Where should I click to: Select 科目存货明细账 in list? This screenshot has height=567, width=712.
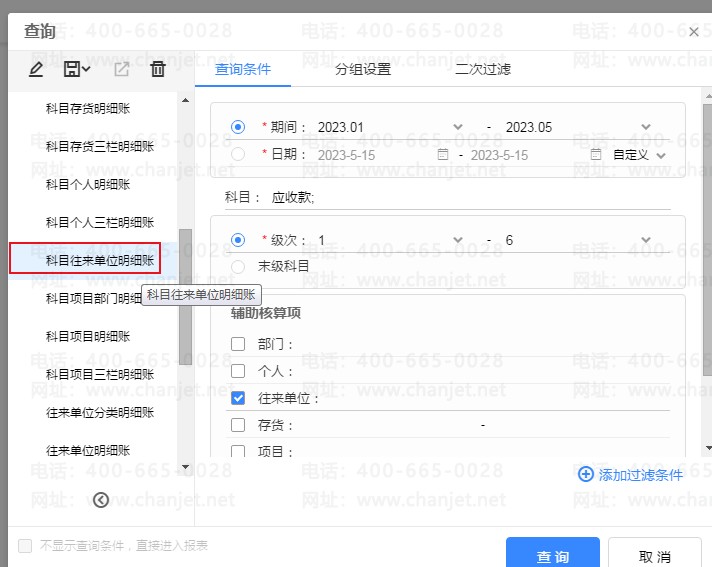(x=88, y=108)
